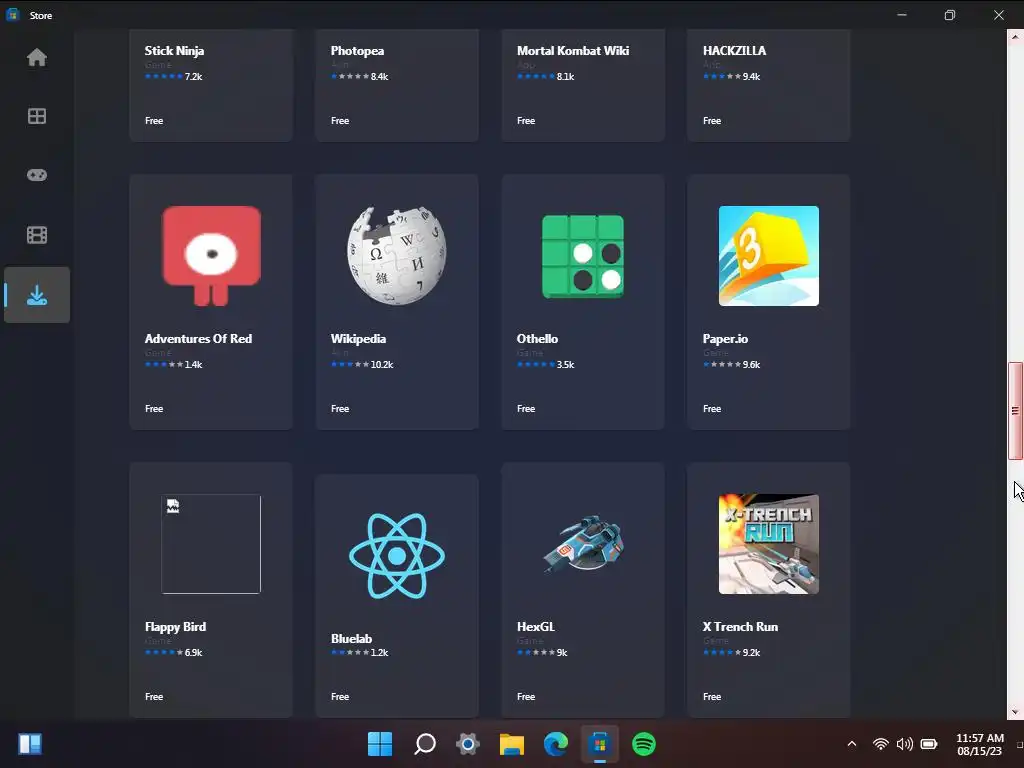Open the HexGL spaceship icon
Screen dimensions: 1024x768
(x=583, y=544)
